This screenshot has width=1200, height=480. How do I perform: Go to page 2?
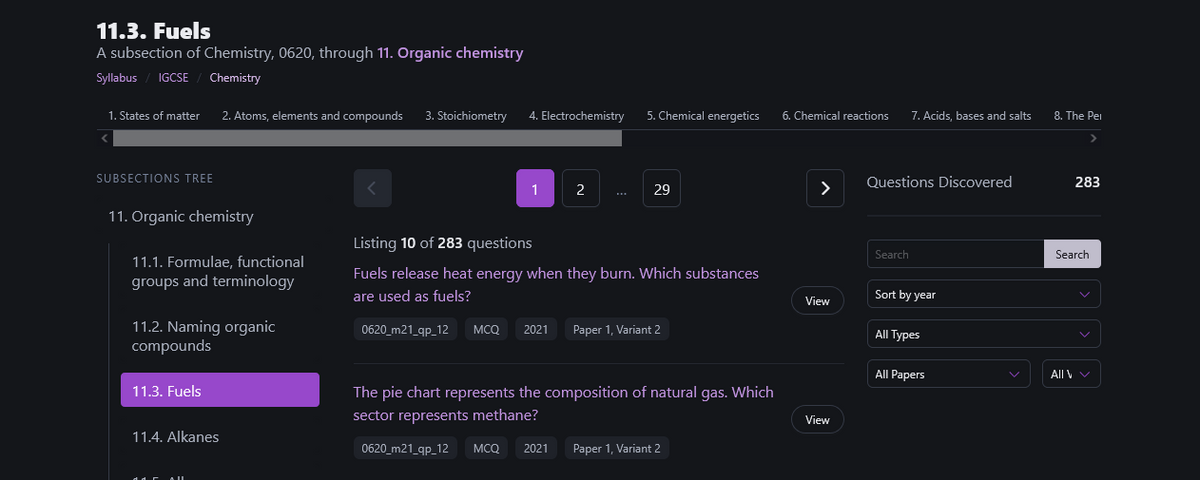pos(580,188)
